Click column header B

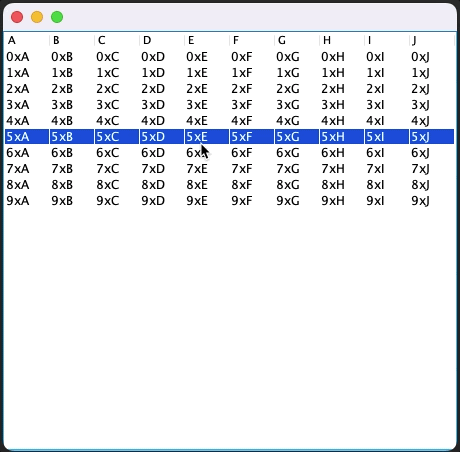72,40
